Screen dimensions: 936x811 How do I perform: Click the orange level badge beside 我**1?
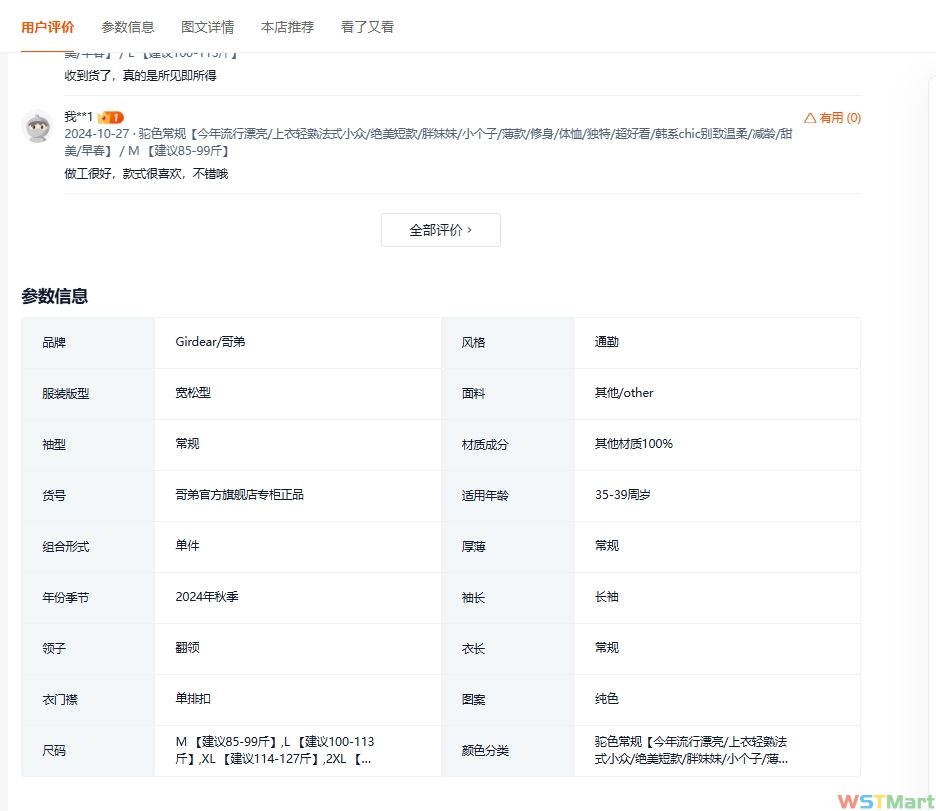tap(111, 118)
